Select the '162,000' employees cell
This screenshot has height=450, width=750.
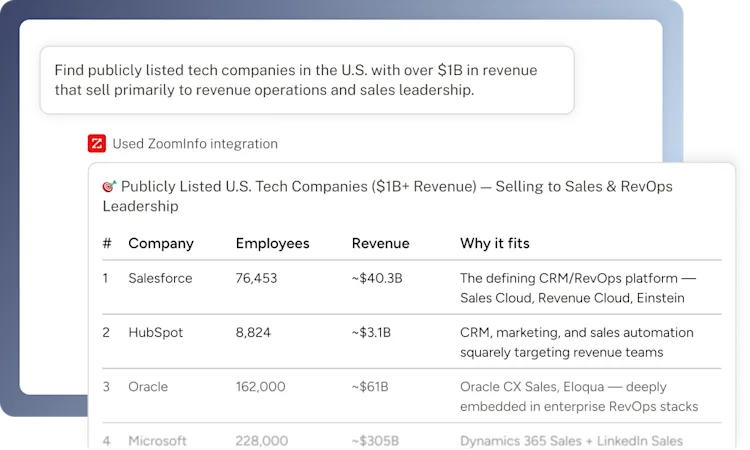pyautogui.click(x=261, y=386)
